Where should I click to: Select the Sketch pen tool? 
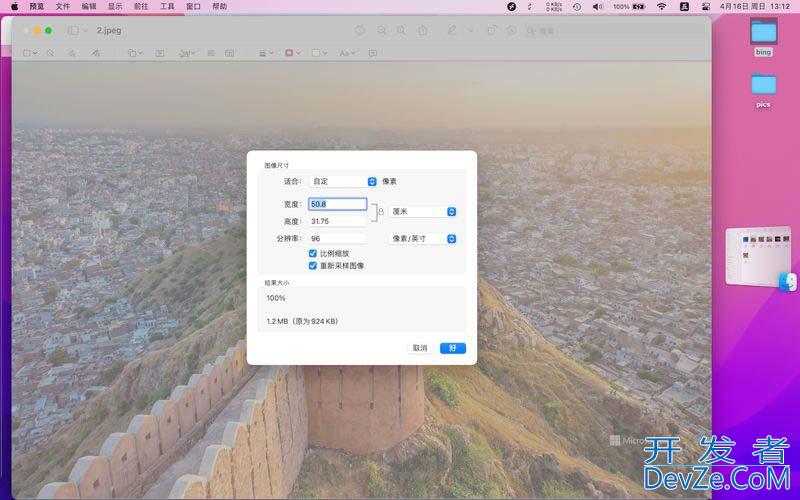click(73, 53)
